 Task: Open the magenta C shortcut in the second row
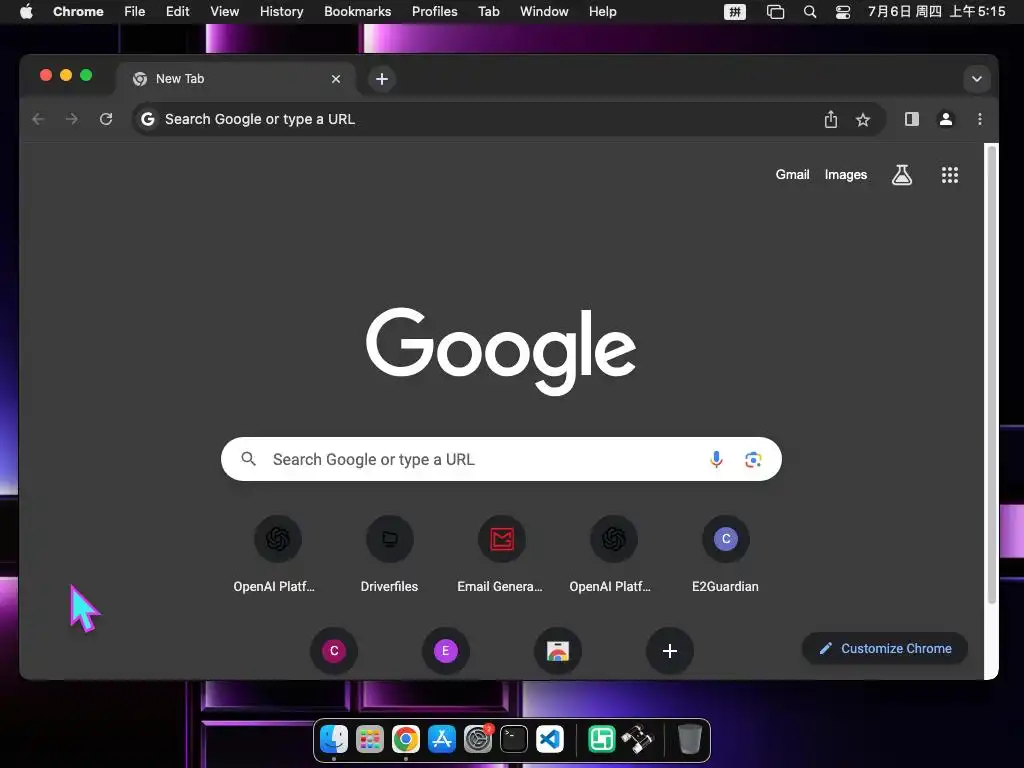(x=334, y=650)
